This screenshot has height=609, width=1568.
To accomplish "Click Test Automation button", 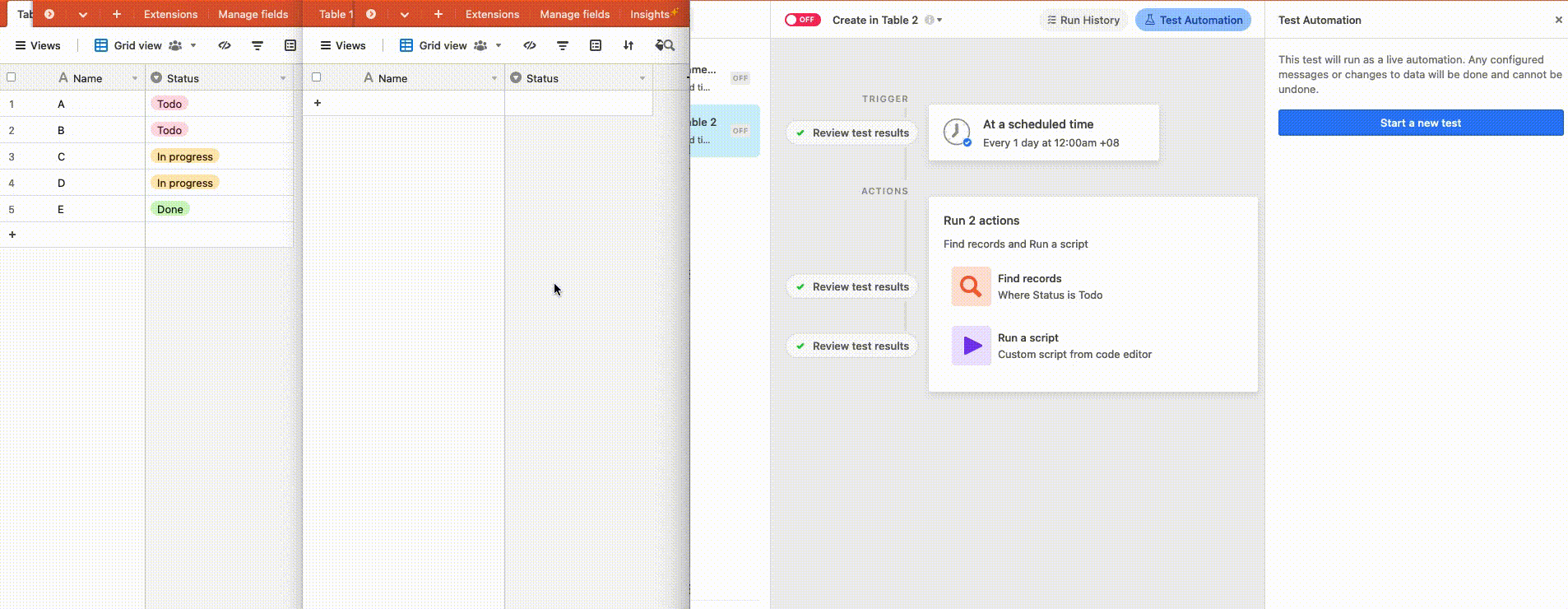I will pyautogui.click(x=1193, y=20).
